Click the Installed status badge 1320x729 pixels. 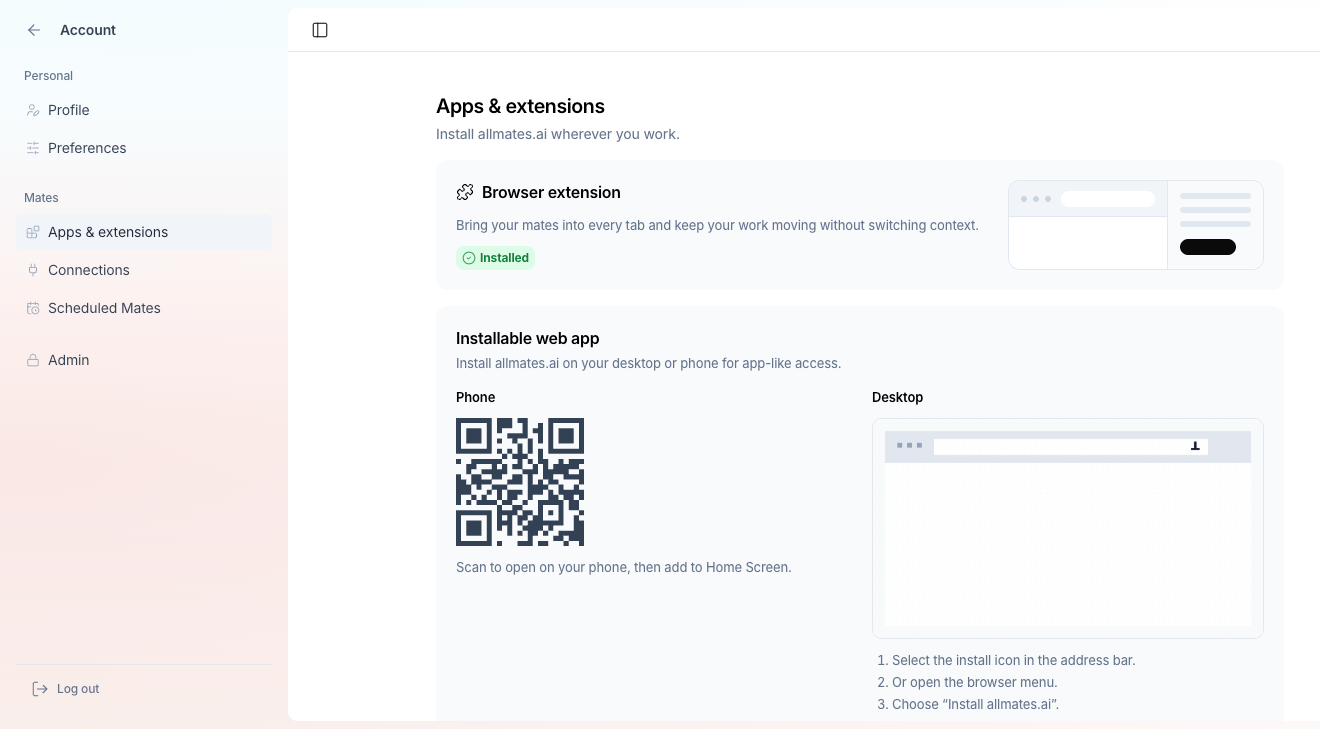(x=496, y=258)
